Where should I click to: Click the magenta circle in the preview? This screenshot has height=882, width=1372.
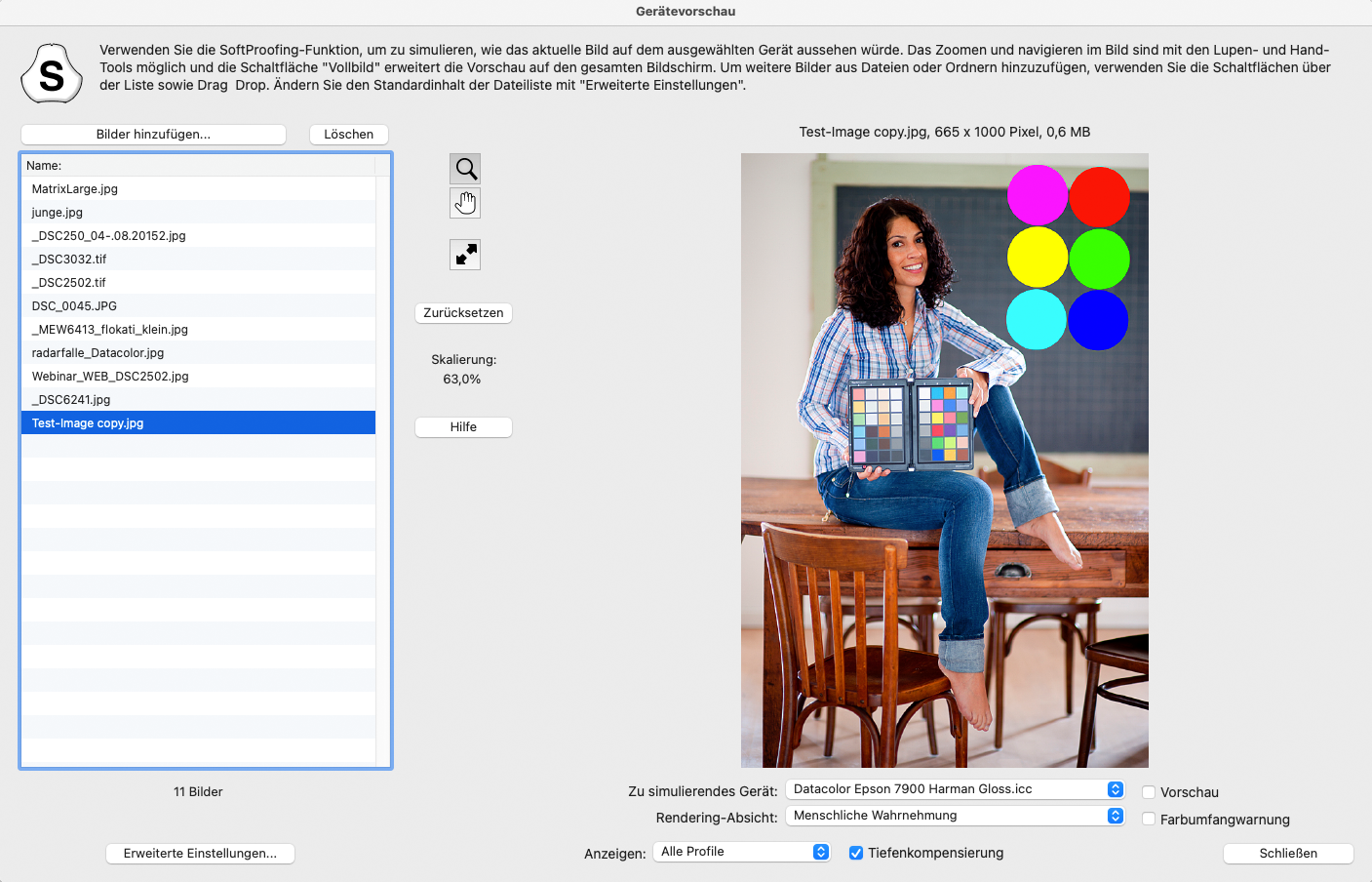(x=1037, y=195)
